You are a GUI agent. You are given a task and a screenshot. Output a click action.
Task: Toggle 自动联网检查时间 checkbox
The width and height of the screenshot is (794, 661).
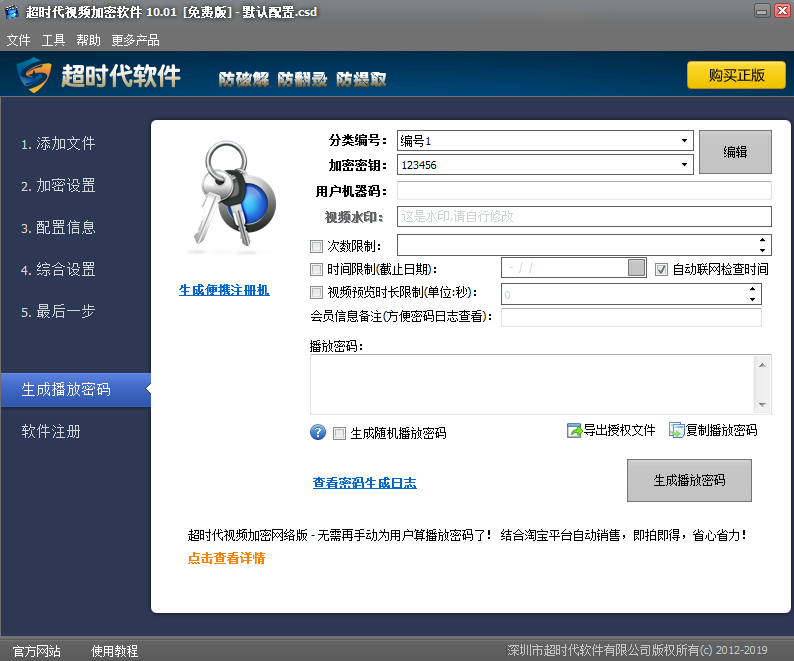[x=661, y=269]
